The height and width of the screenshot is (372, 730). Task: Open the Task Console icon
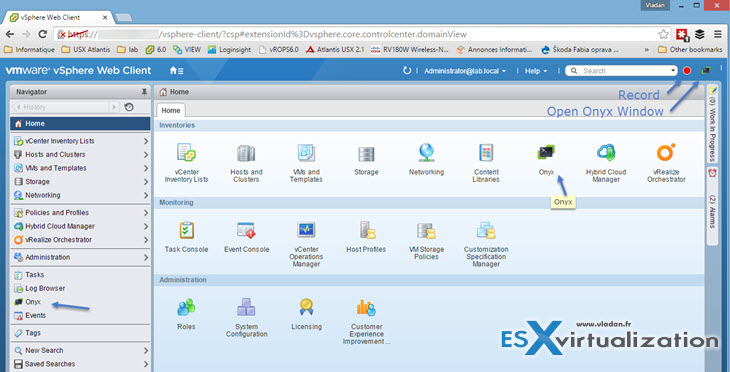coord(186,230)
